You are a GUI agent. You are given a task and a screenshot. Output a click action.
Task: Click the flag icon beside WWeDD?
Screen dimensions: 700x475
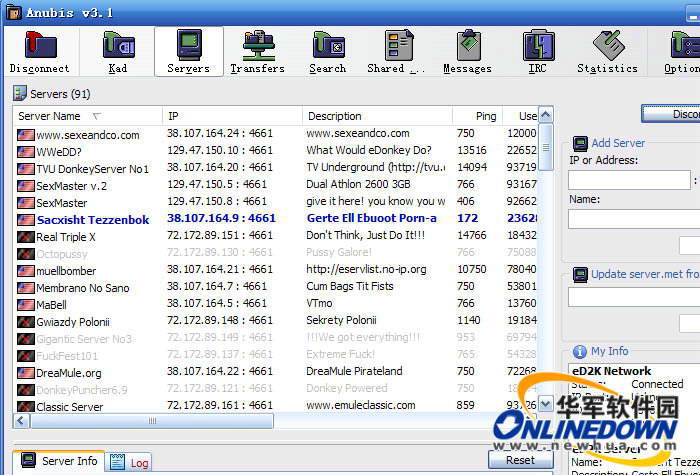click(x=25, y=152)
